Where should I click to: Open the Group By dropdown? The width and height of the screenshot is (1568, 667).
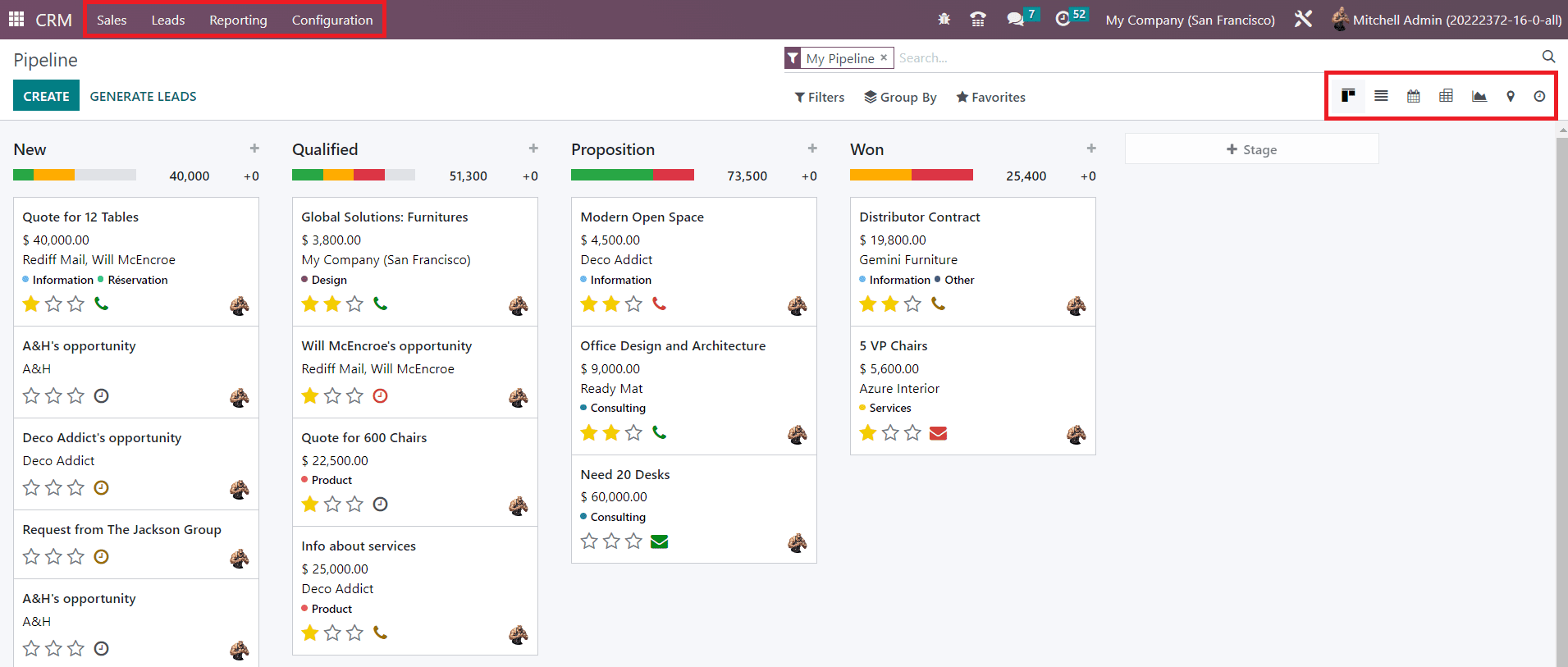(x=900, y=97)
